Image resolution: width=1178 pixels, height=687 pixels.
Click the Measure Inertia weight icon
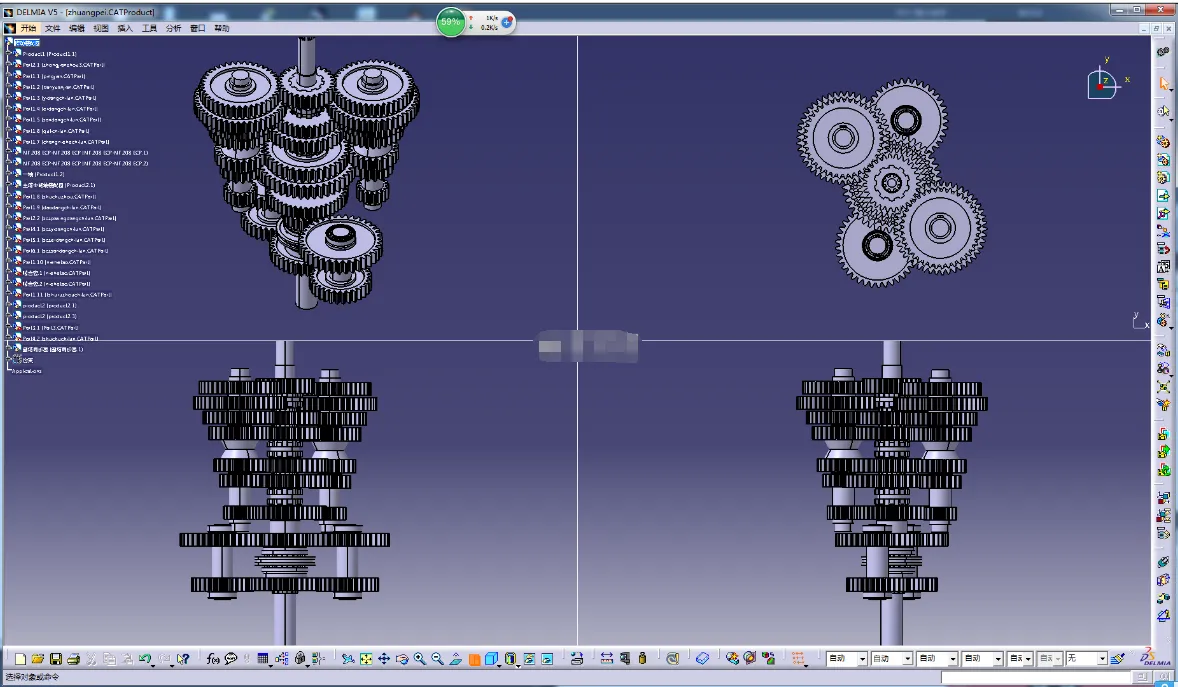click(642, 659)
